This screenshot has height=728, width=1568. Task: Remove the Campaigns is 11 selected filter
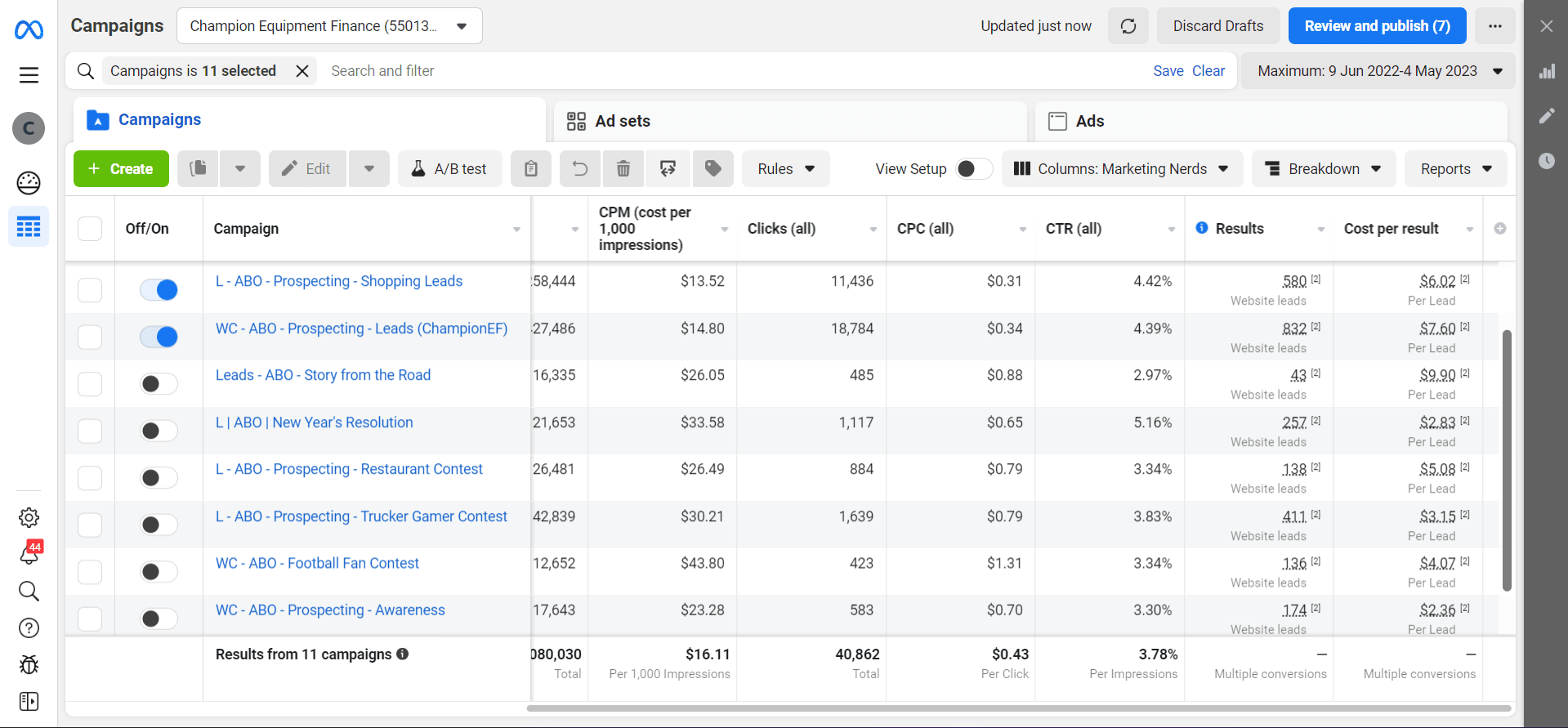pyautogui.click(x=302, y=71)
